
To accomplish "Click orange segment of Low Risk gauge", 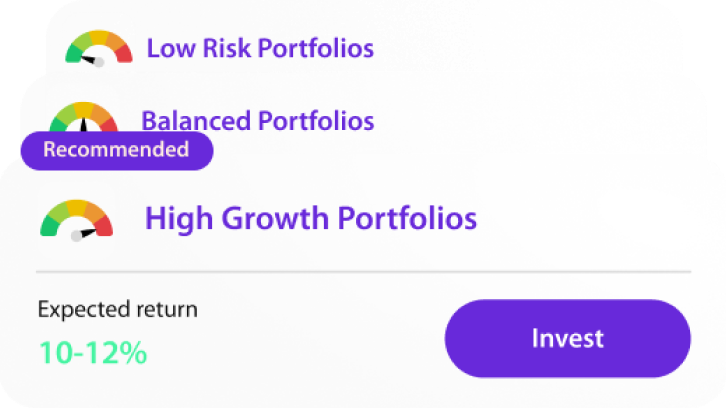I will point(116,42).
